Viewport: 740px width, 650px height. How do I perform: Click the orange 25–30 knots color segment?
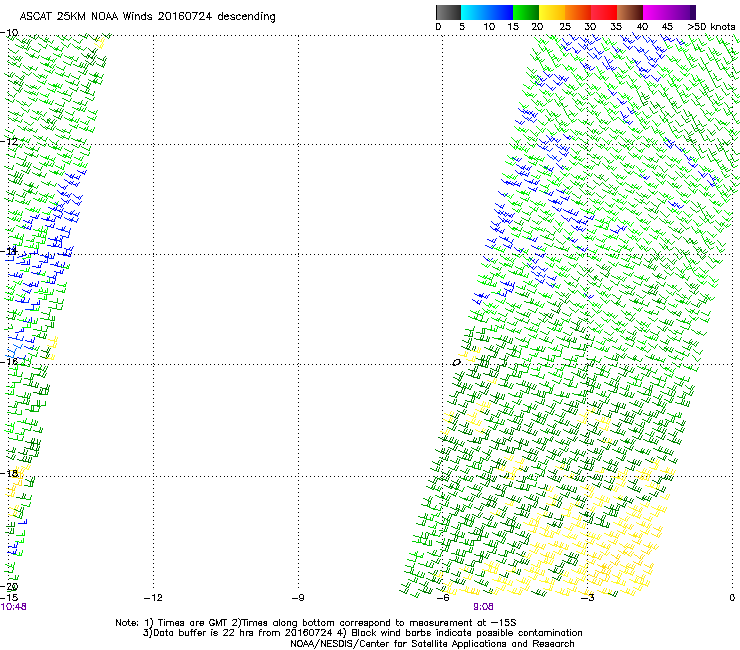pos(578,12)
